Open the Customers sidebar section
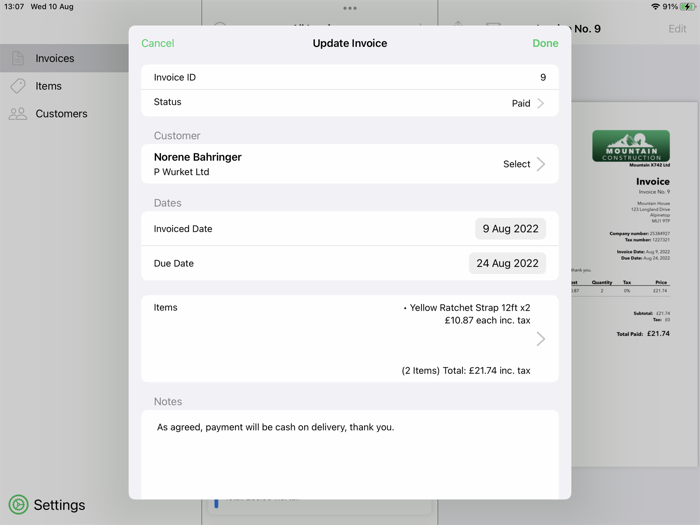Screen dimensions: 700x525 pyautogui.click(x=64, y=113)
